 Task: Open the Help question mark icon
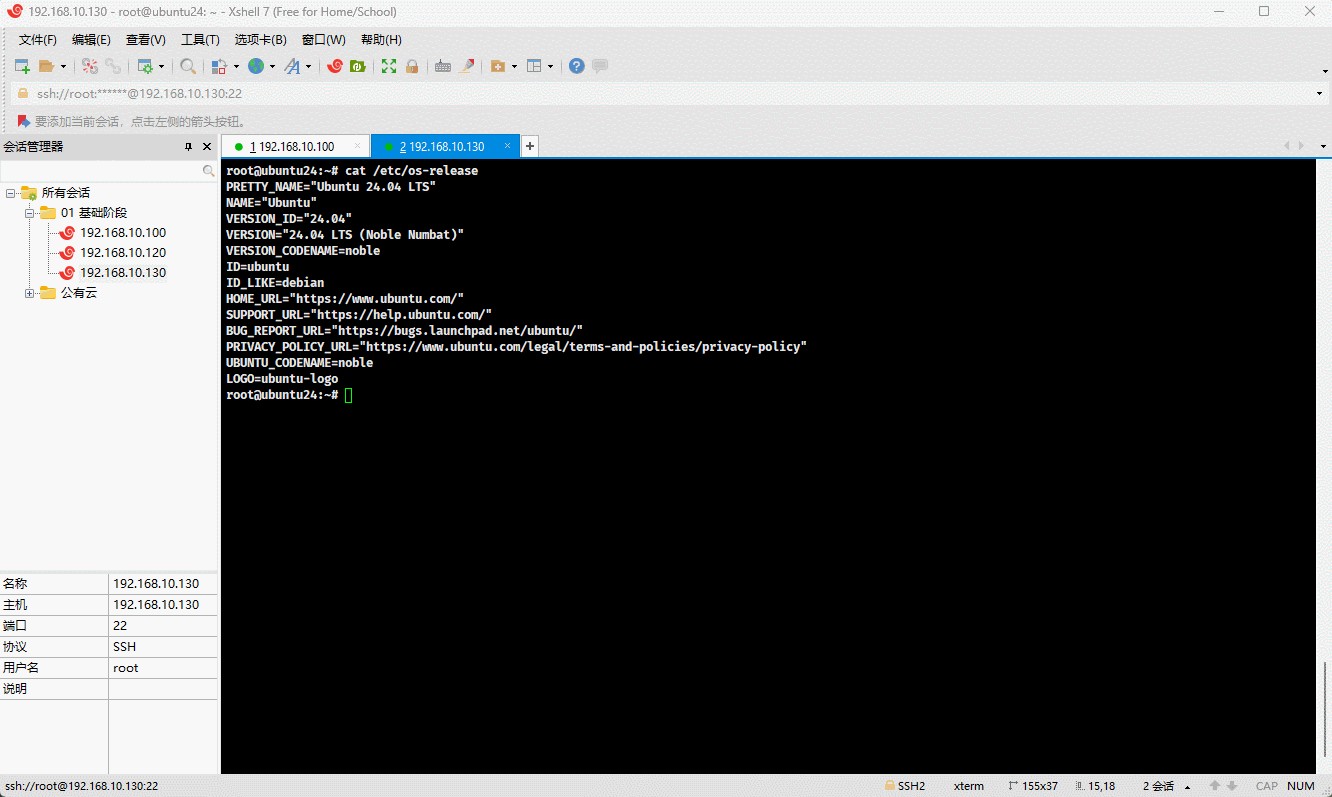(577, 66)
